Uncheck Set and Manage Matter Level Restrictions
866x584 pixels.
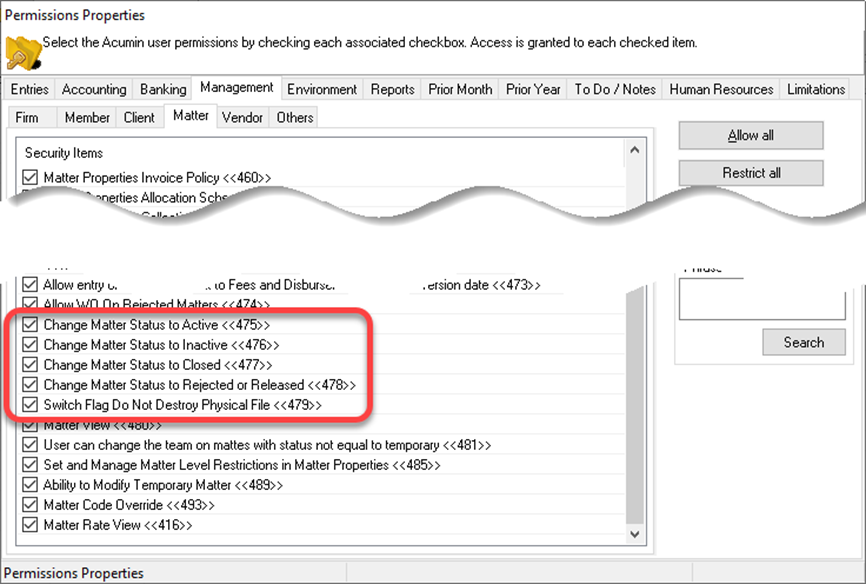(30, 465)
